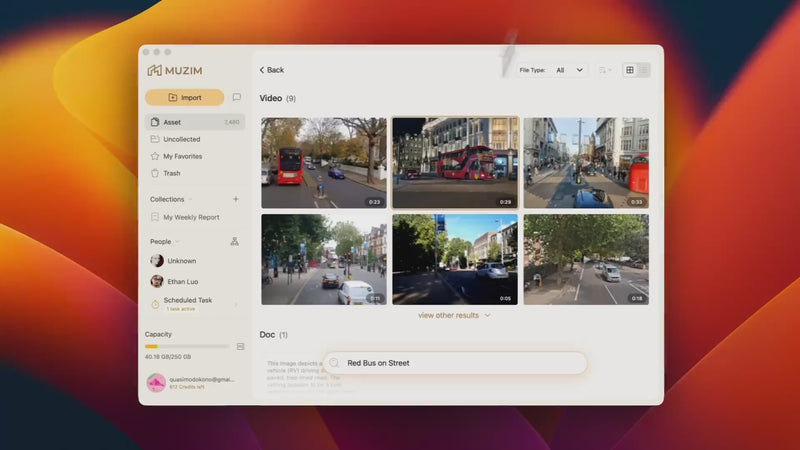Go Back to previous view

click(x=271, y=70)
